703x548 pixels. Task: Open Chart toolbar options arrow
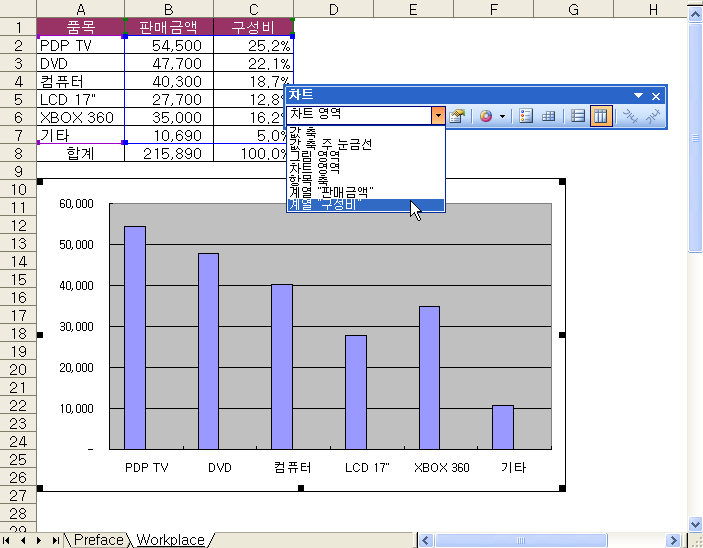point(638,96)
